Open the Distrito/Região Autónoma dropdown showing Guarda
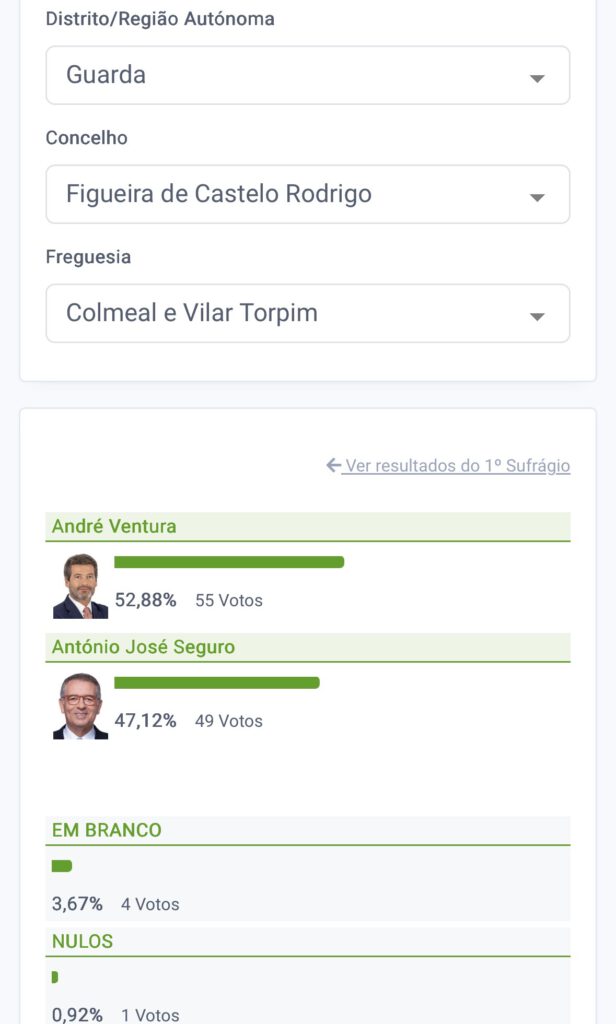Viewport: 616px width, 1024px height. (307, 75)
